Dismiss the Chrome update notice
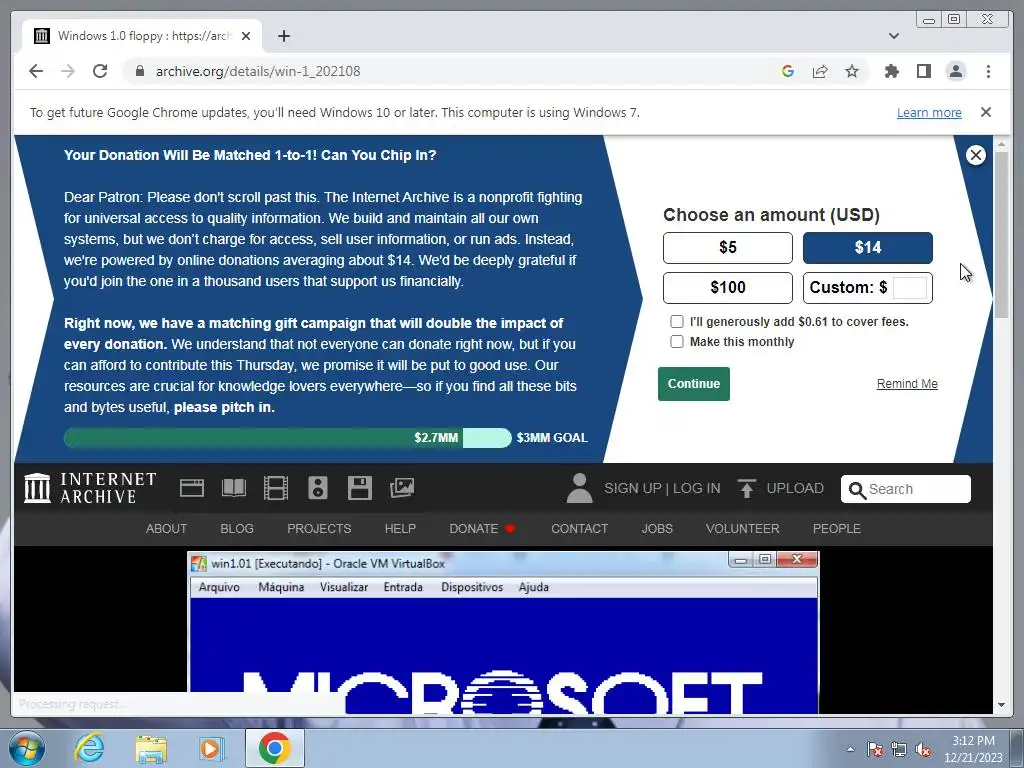1024x768 pixels. point(985,112)
